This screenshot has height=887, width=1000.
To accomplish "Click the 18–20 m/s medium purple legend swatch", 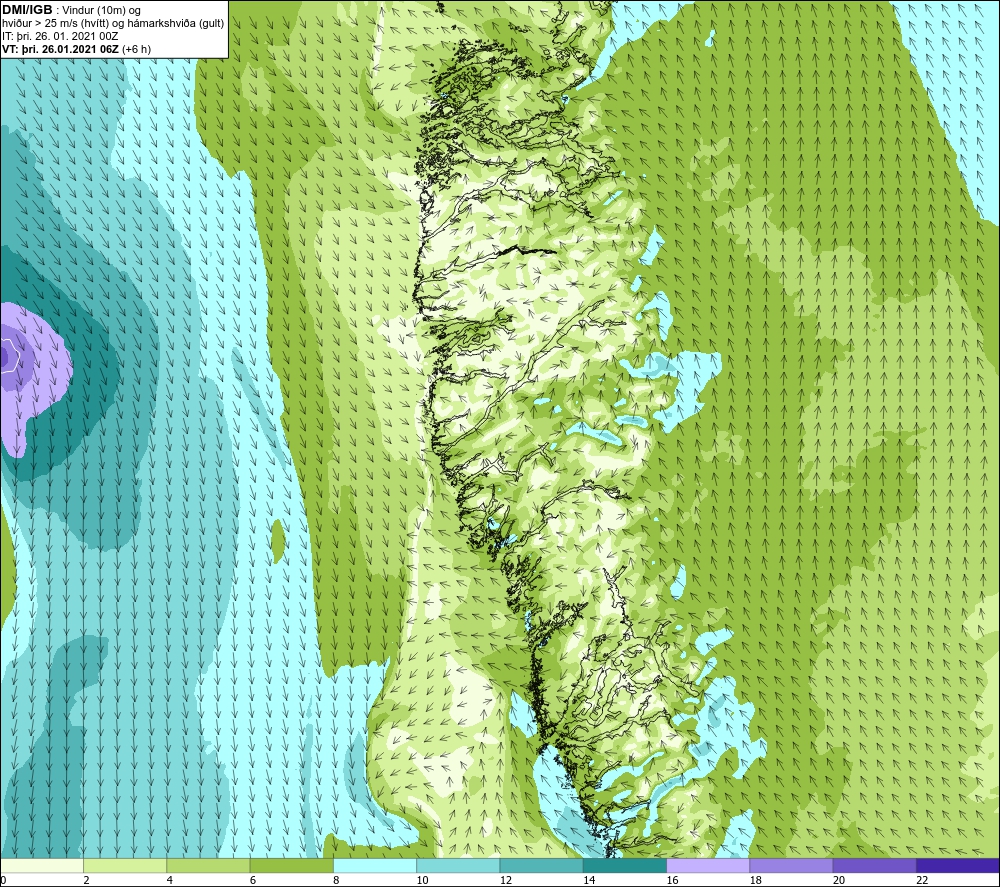I will 791,865.
